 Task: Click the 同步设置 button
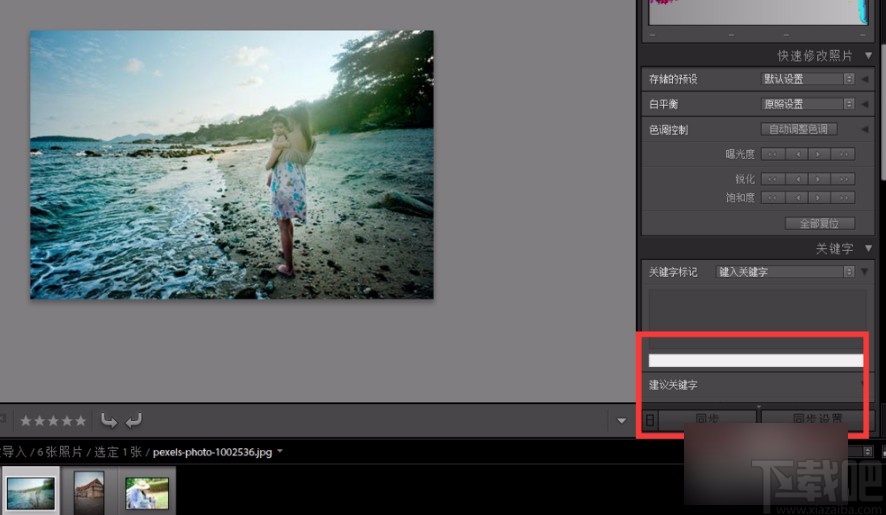(x=817, y=419)
